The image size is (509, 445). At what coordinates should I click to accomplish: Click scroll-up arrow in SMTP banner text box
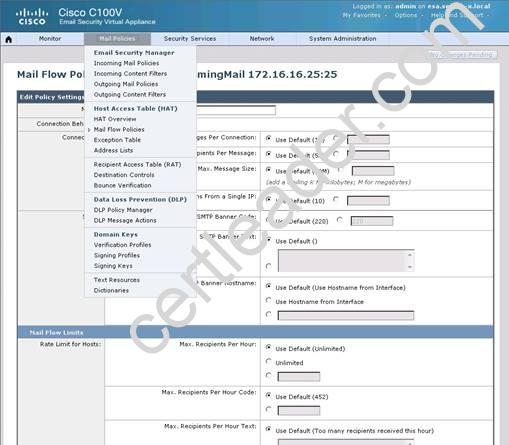click(x=410, y=255)
